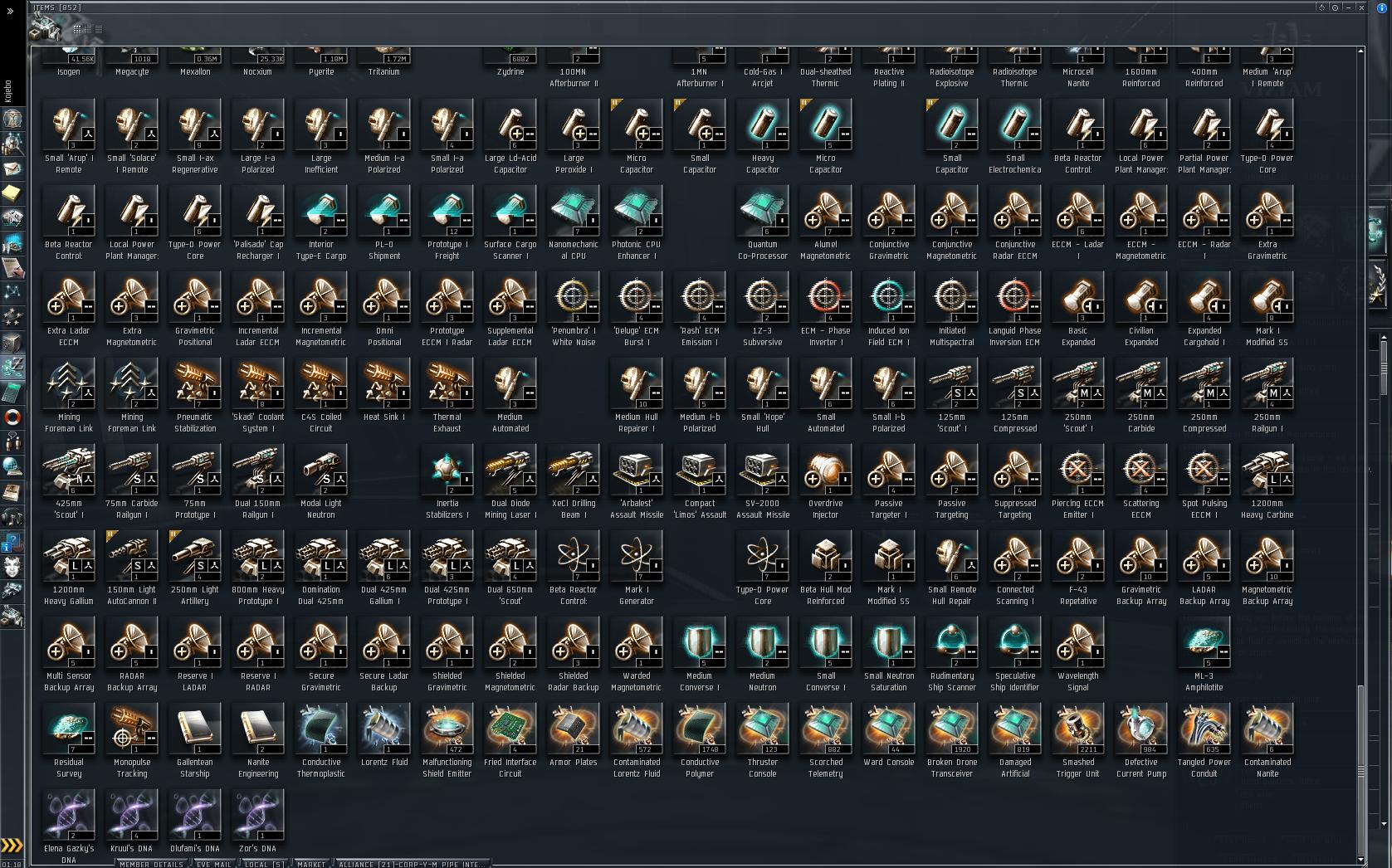The width and height of the screenshot is (1392, 868).
Task: Open the Member Details tab
Action: coord(152,864)
